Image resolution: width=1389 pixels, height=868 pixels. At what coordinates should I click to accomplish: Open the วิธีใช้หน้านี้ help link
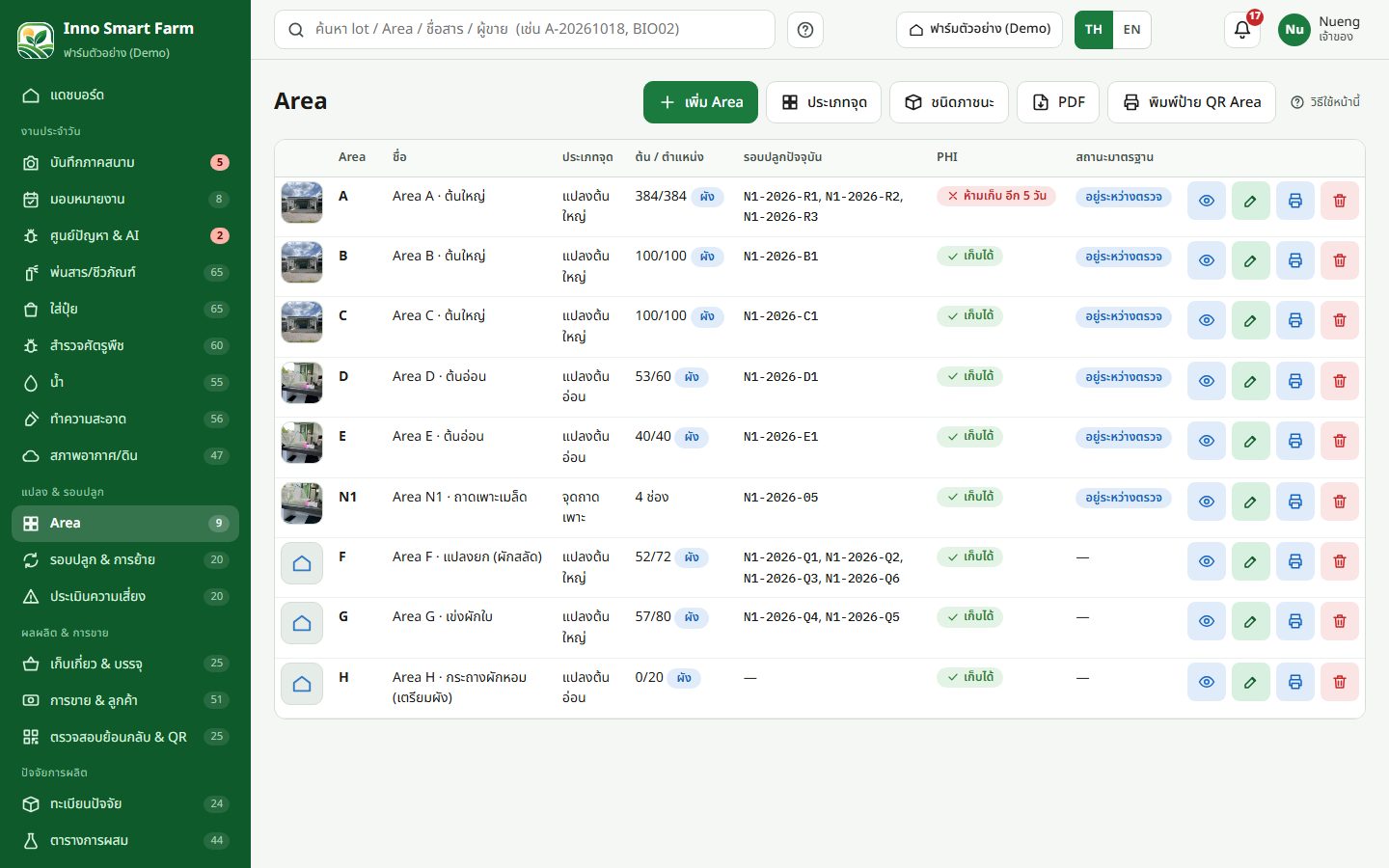coord(1325,102)
